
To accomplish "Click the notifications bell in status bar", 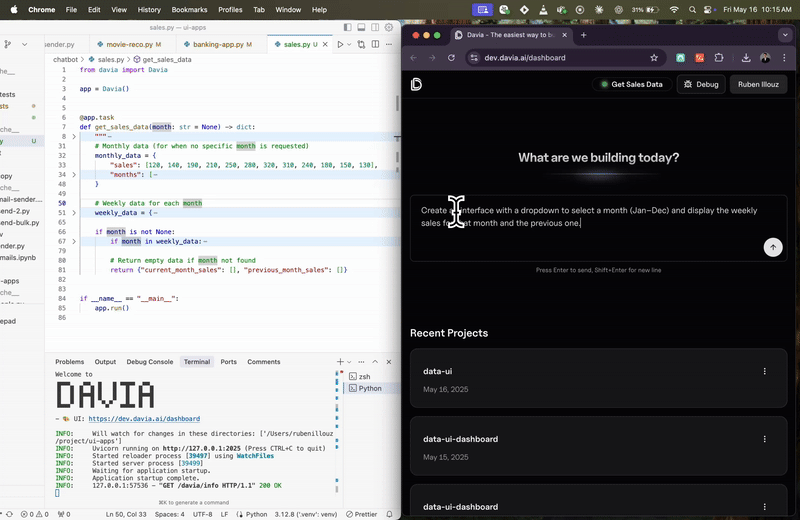I will pos(389,514).
